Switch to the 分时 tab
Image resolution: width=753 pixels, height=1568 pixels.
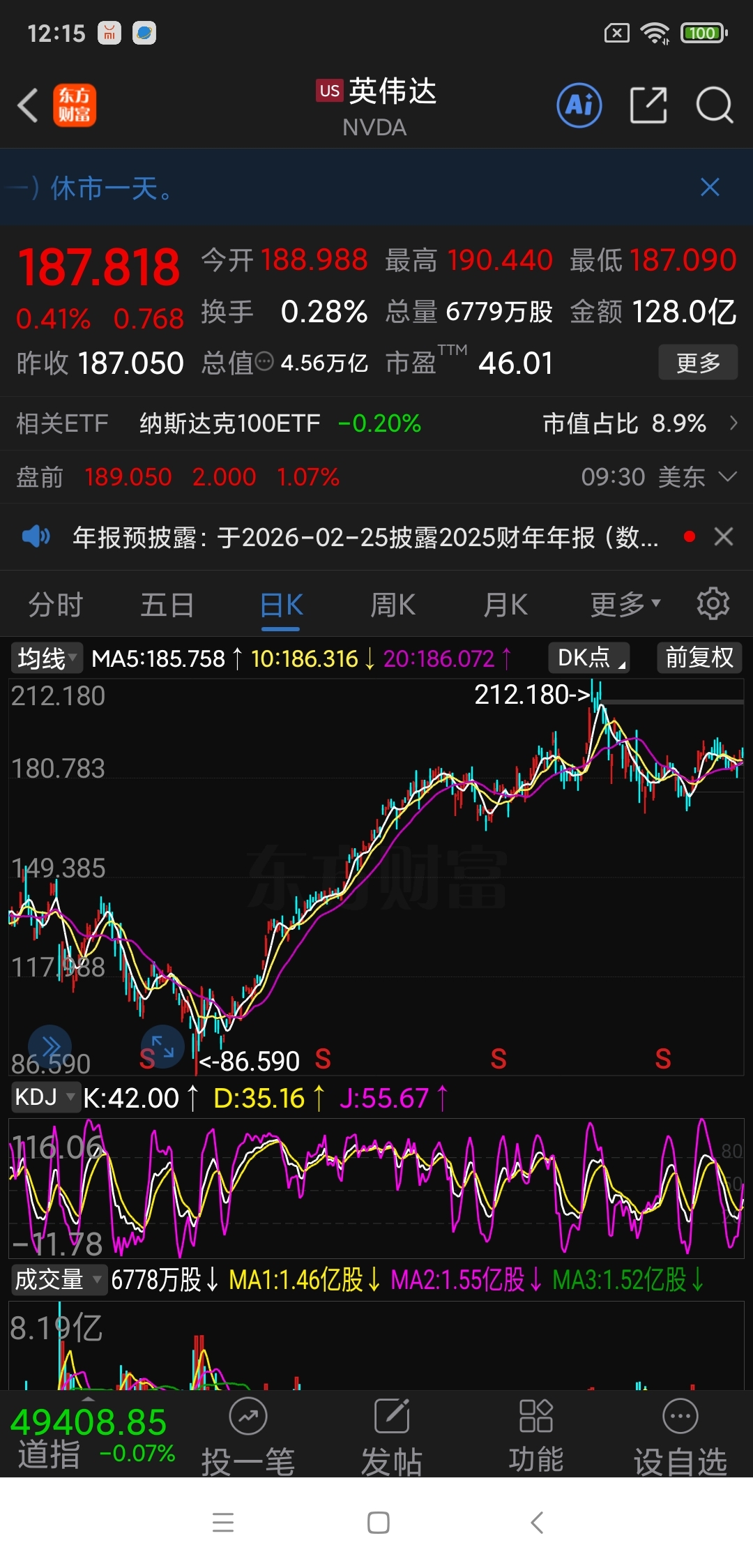(x=56, y=605)
